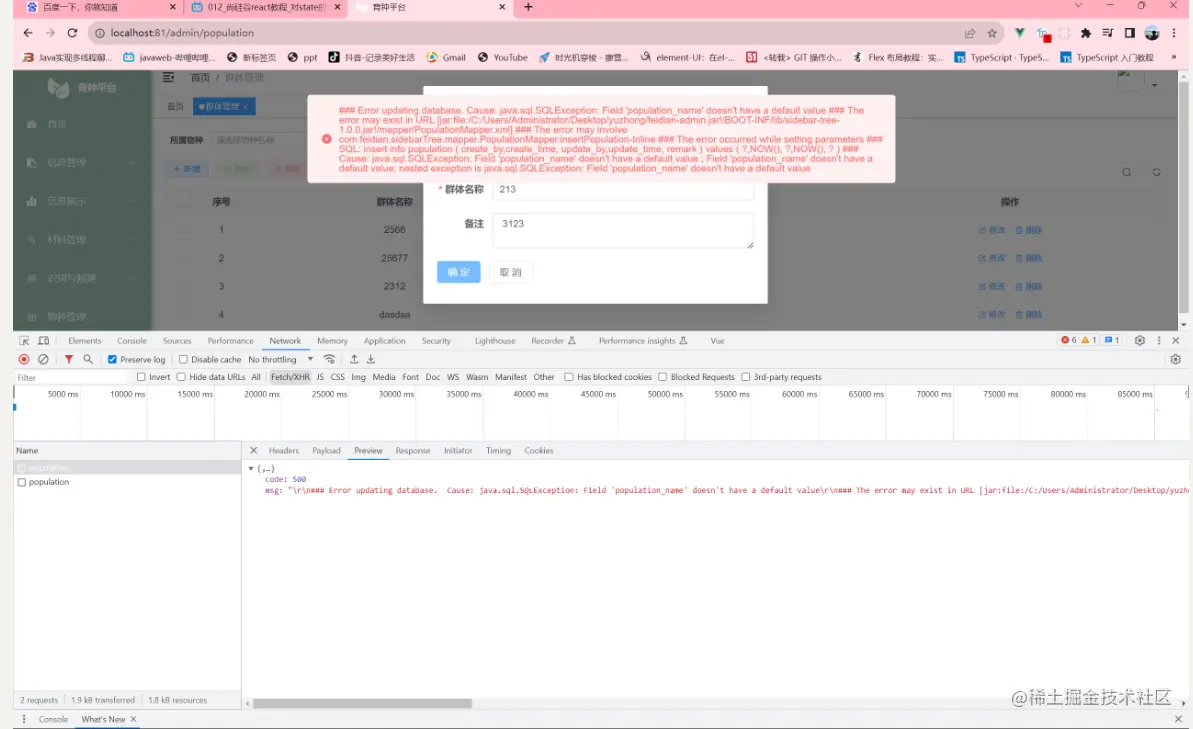Click the inspect element picker icon
The image size is (1193, 729).
click(x=24, y=341)
